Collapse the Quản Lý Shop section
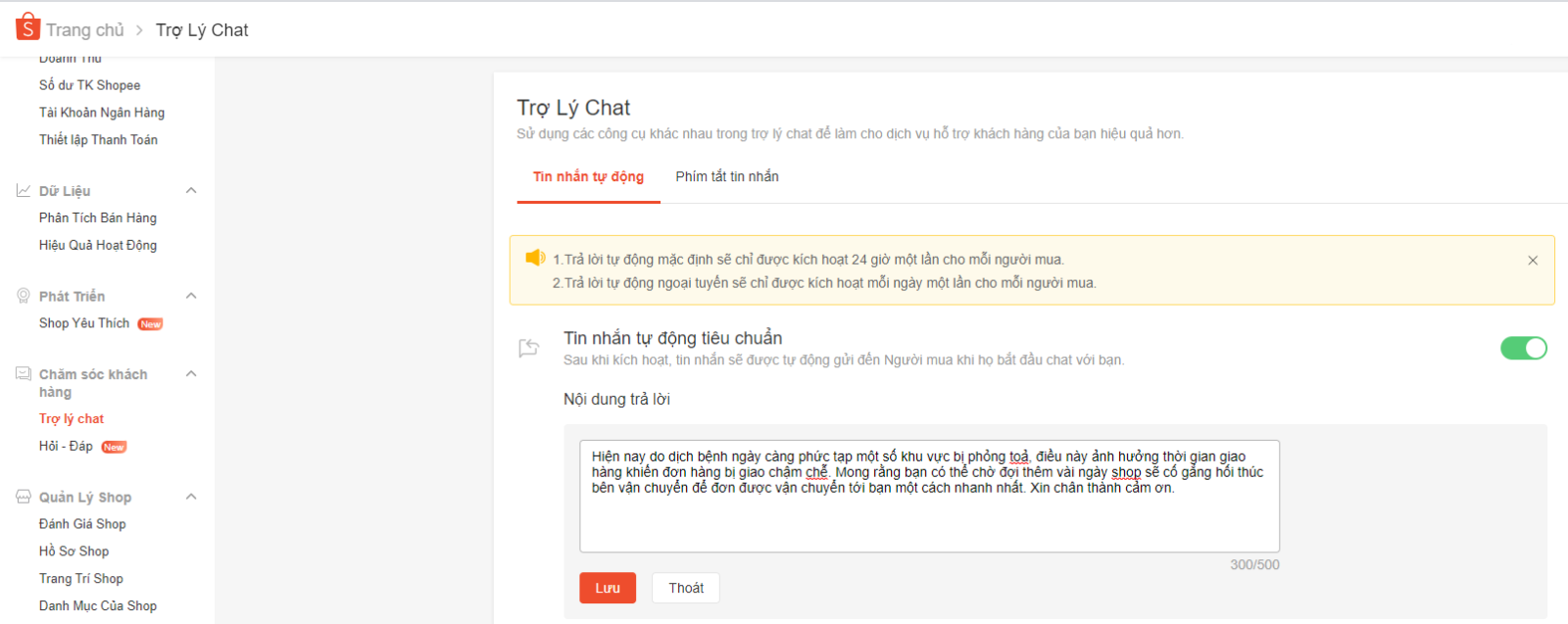 [x=191, y=497]
